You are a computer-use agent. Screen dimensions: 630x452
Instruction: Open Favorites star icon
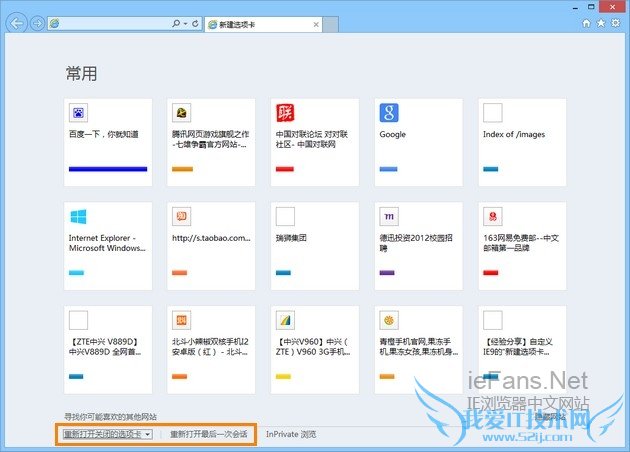click(601, 23)
